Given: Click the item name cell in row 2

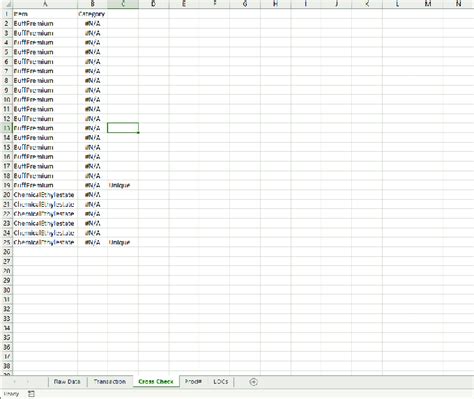Looking at the screenshot, I should [45, 24].
